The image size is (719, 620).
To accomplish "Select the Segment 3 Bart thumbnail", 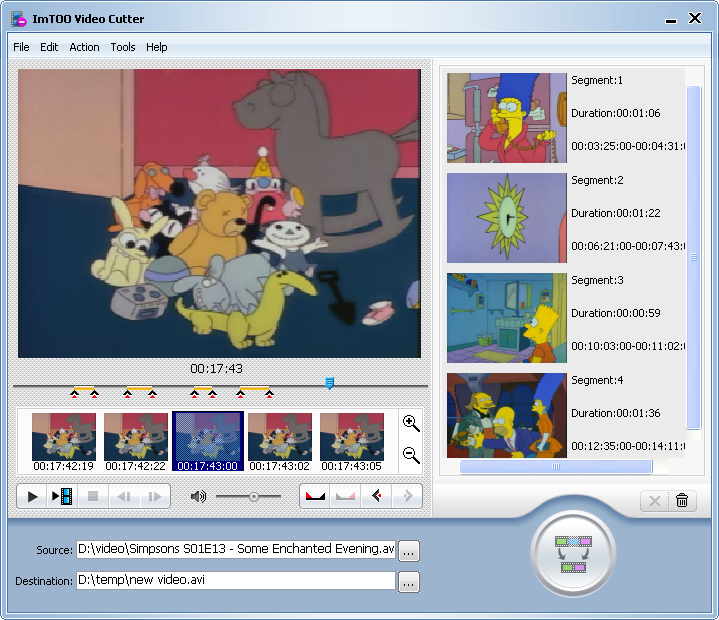I will coord(507,318).
